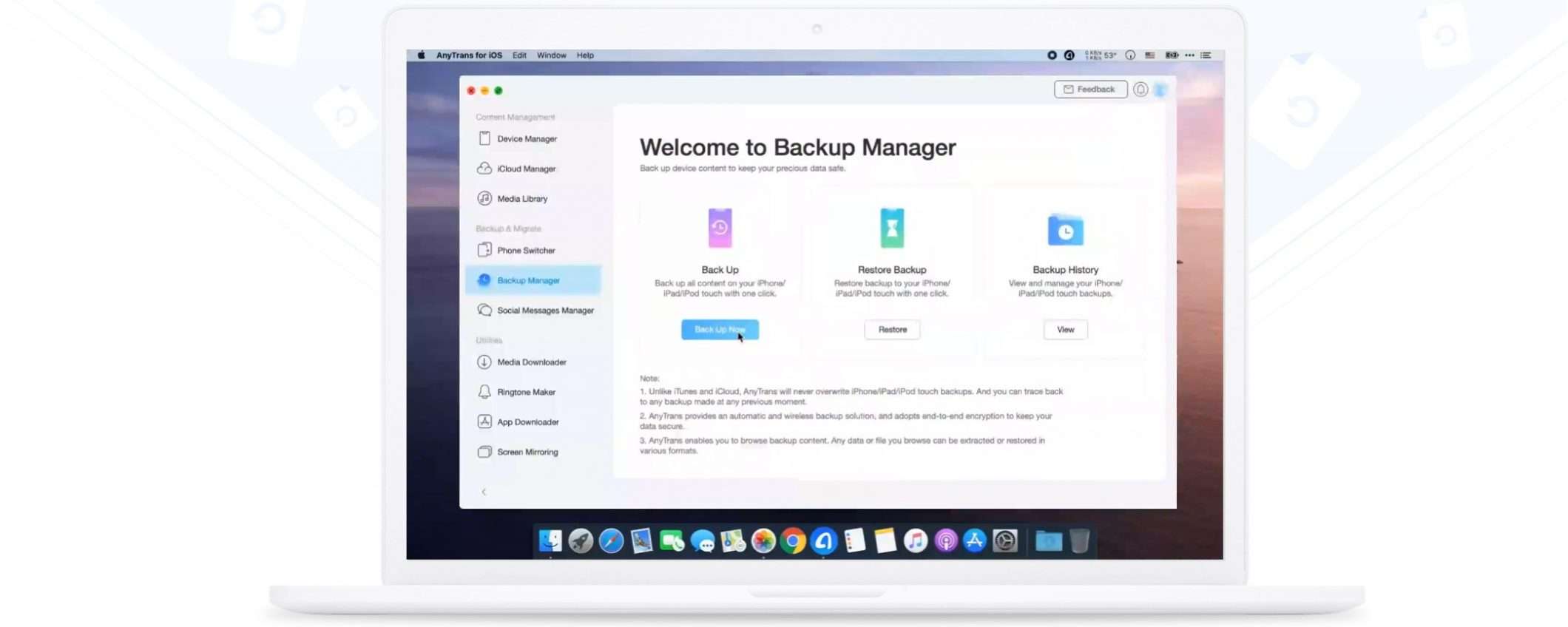
Task: Click the blue Backup History folder icon
Action: pos(1065,230)
